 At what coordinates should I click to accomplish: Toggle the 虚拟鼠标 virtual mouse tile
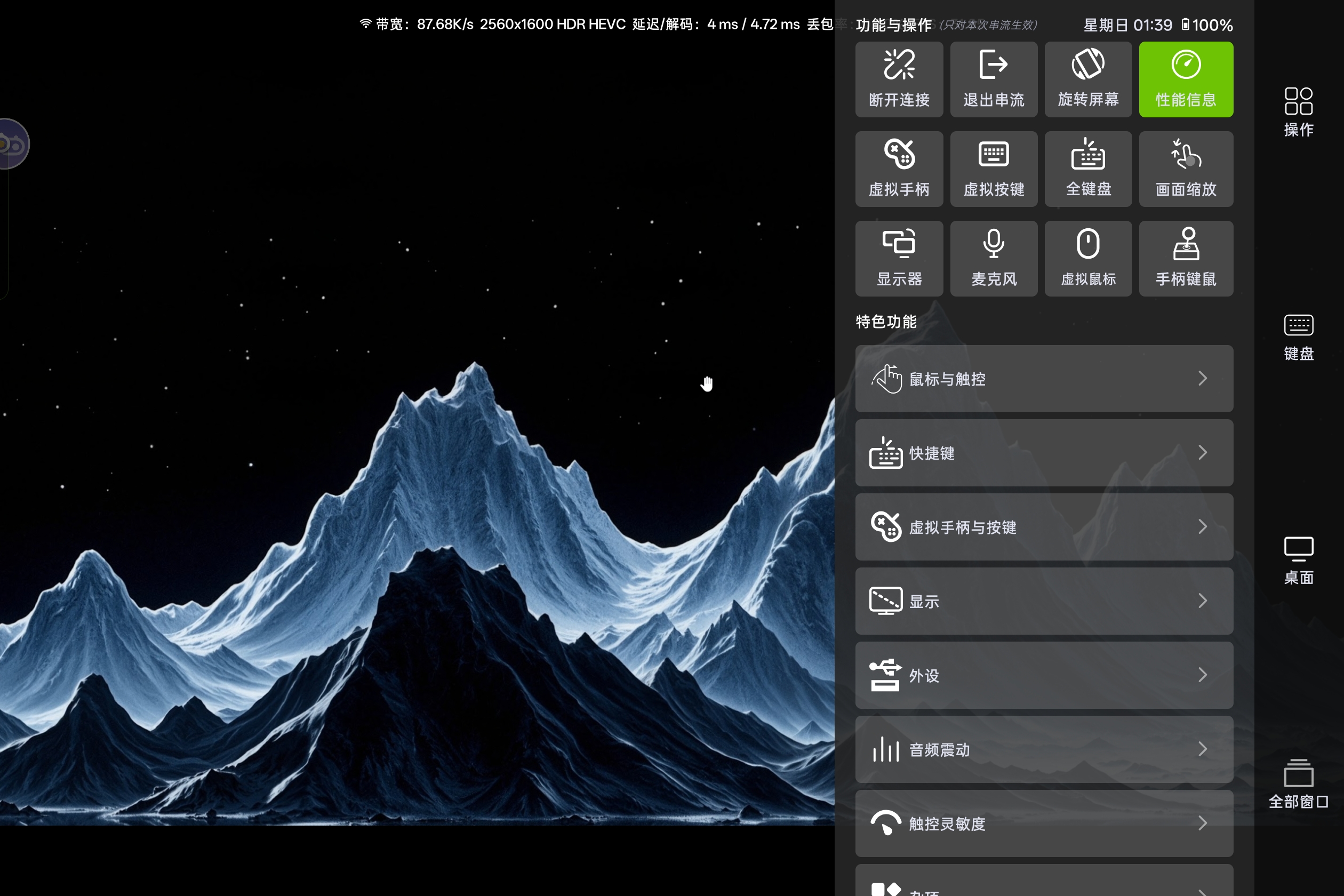(1088, 258)
